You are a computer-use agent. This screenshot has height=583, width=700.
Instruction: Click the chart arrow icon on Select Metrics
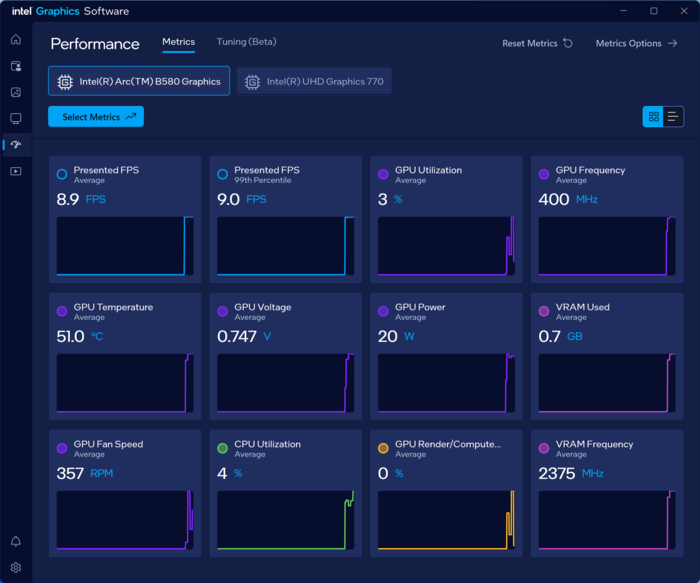(x=131, y=117)
